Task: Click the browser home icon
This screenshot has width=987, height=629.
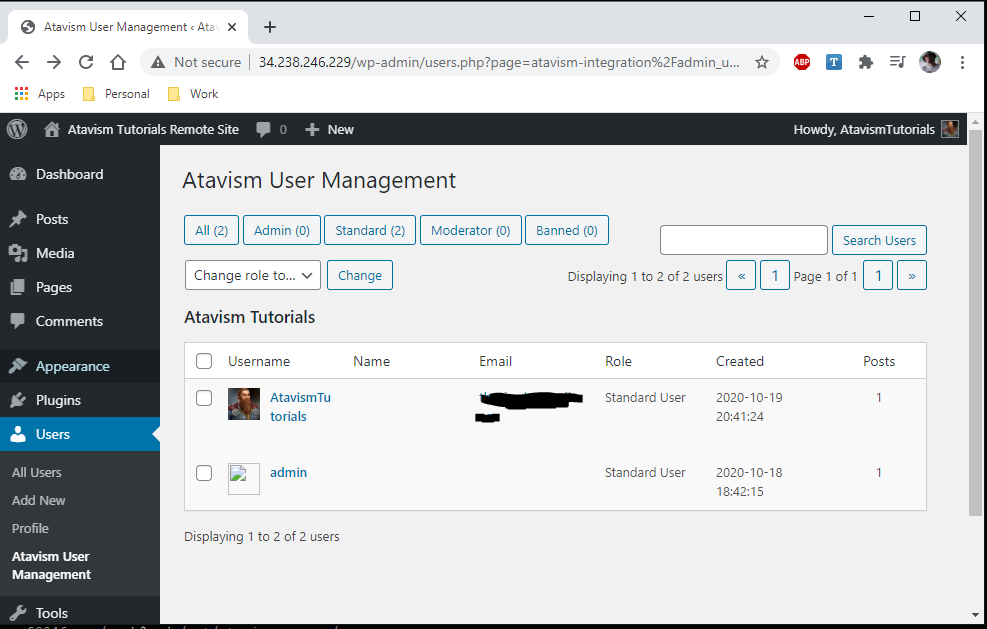Action: point(118,62)
